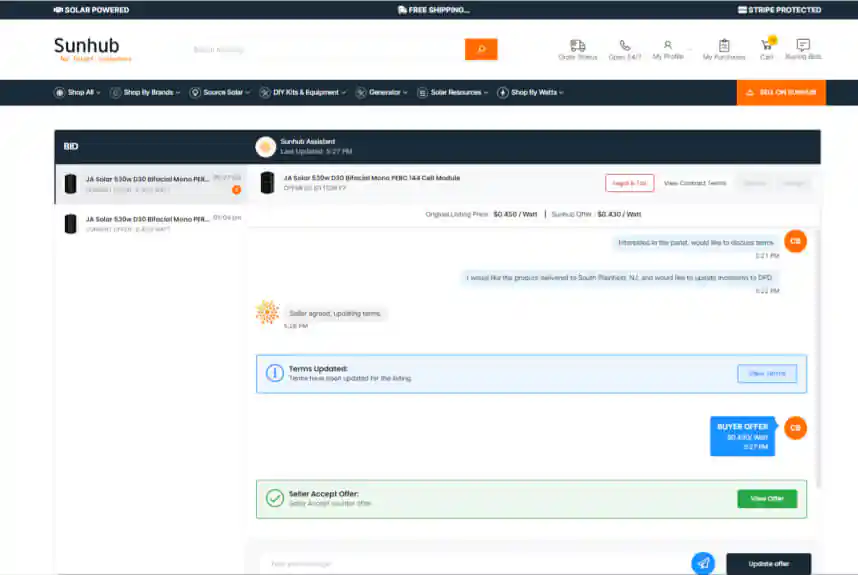The image size is (858, 575).
Task: Open the Buying Bids chat icon
Action: point(803,44)
